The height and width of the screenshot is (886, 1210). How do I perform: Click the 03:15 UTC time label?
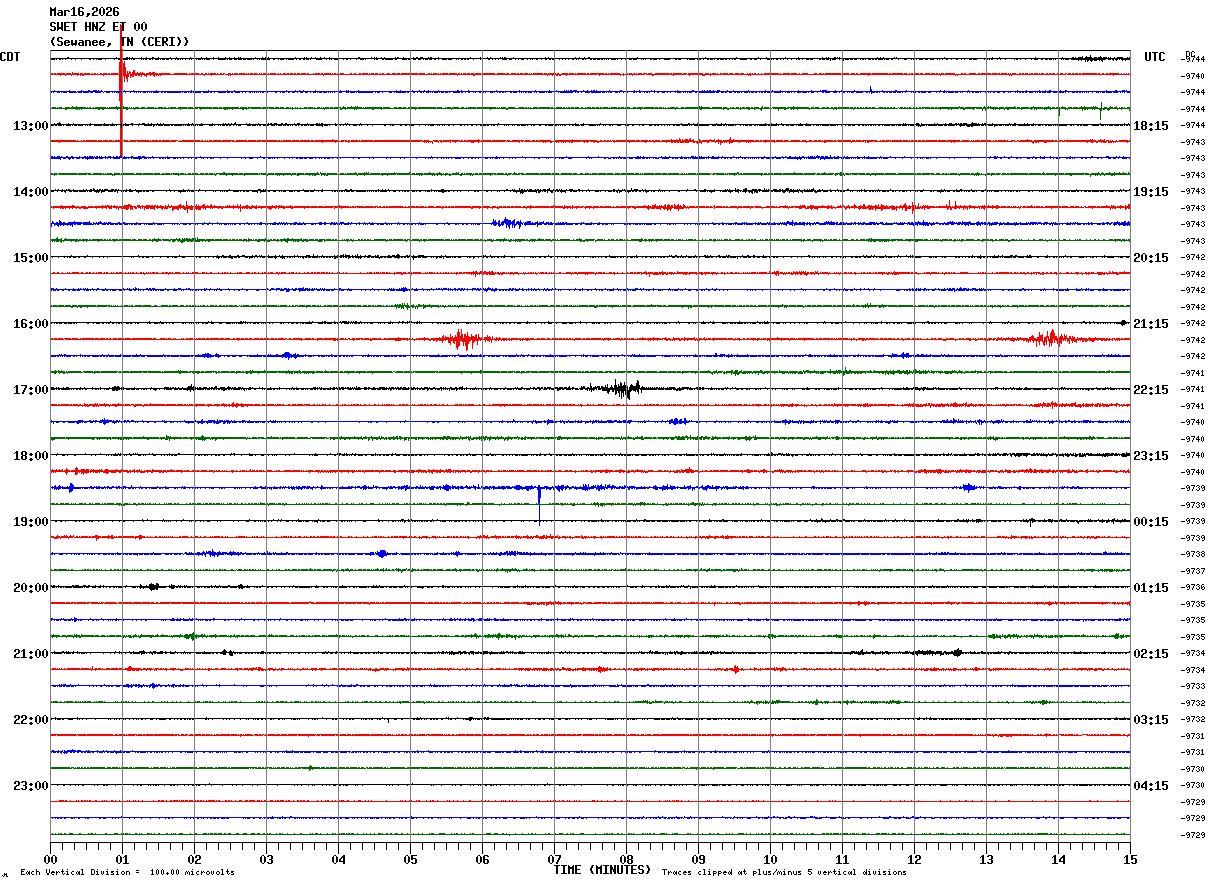(x=1151, y=720)
